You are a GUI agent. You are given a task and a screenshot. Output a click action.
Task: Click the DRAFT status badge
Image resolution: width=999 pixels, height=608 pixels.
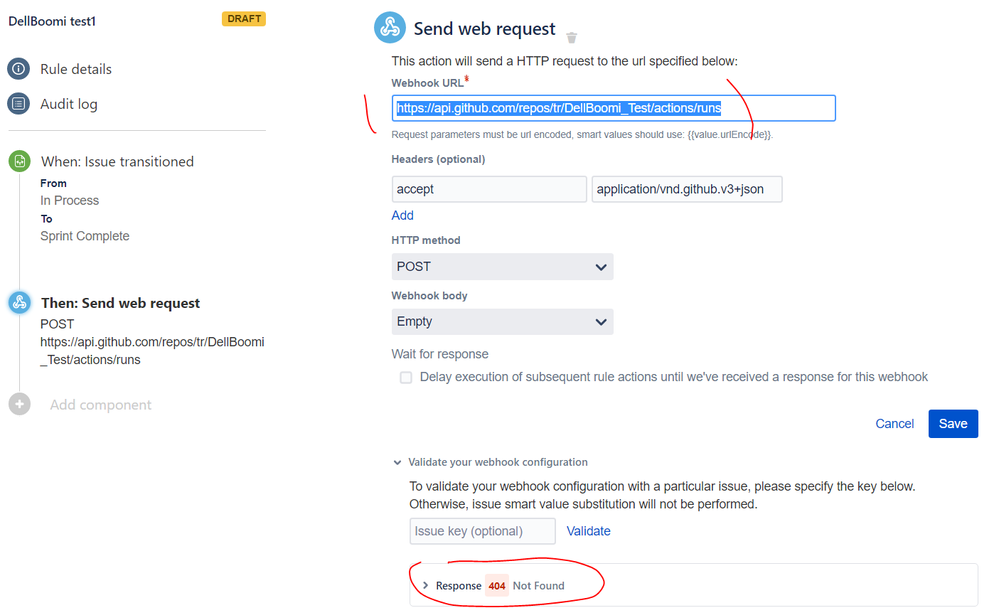pyautogui.click(x=244, y=19)
